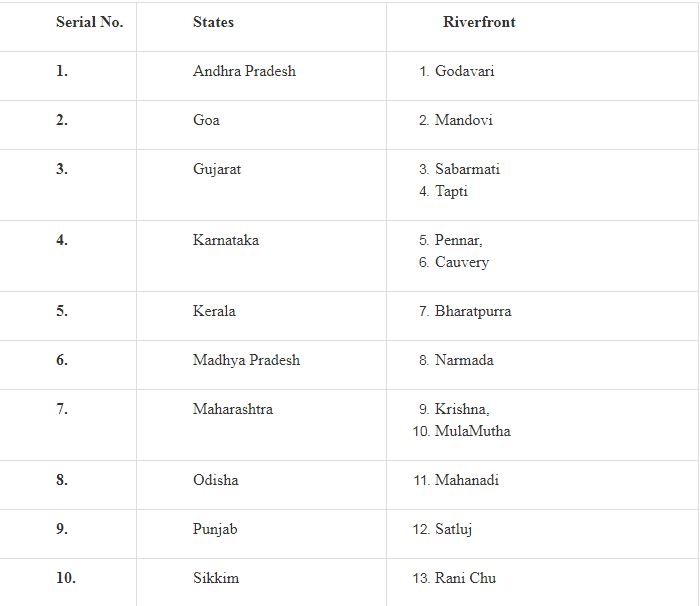
Task: Click the Mandovi riverfront entry
Action: [463, 120]
